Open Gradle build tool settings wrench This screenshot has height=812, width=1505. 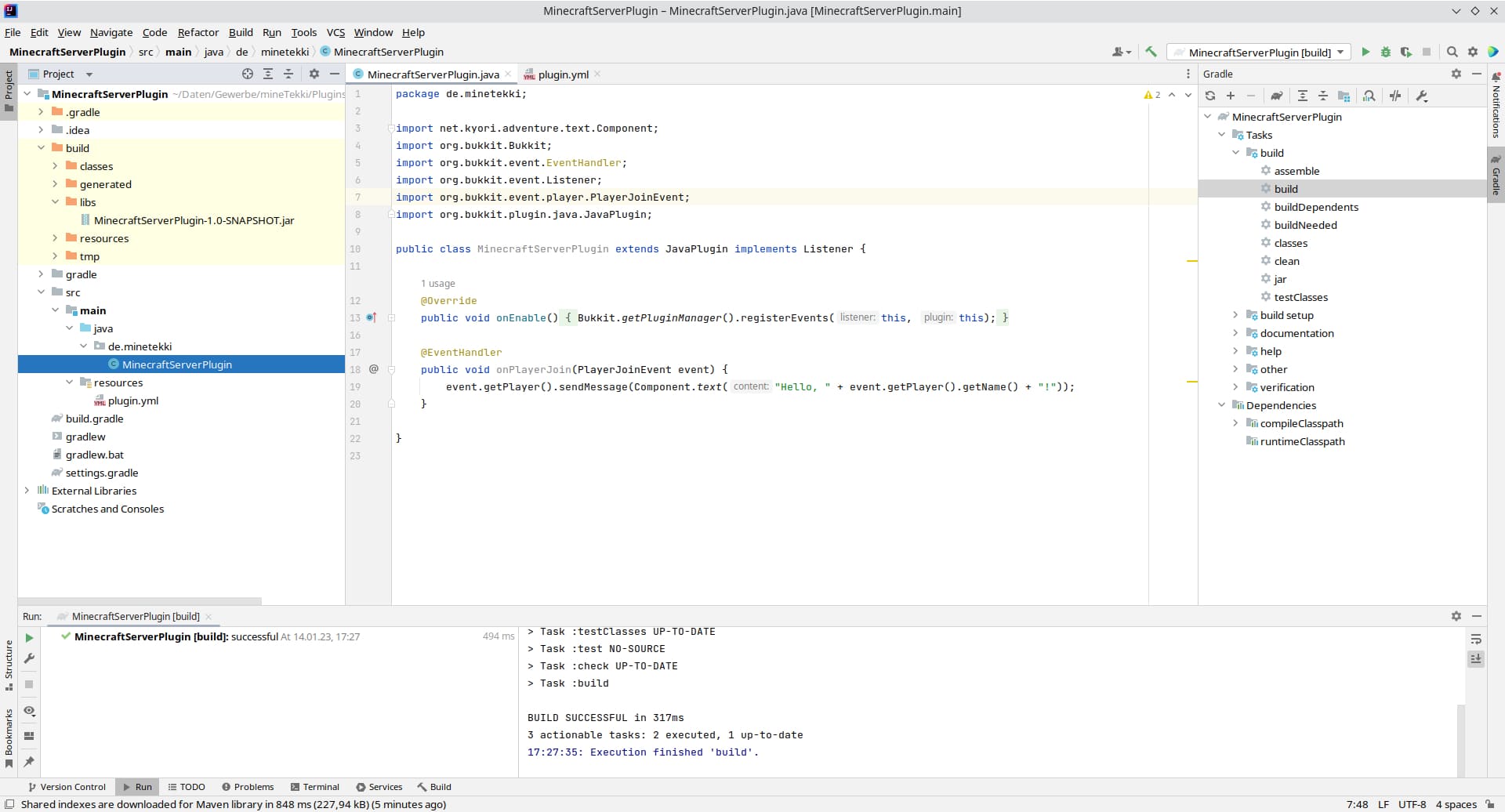(x=1422, y=96)
